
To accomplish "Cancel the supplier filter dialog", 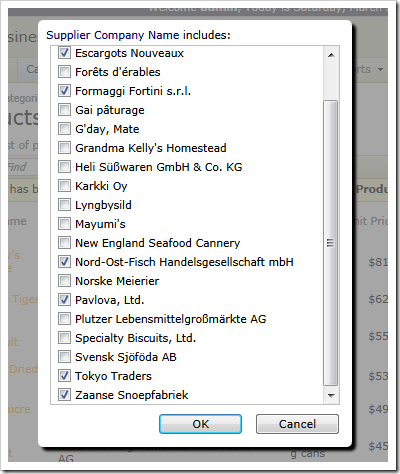I will (x=297, y=424).
